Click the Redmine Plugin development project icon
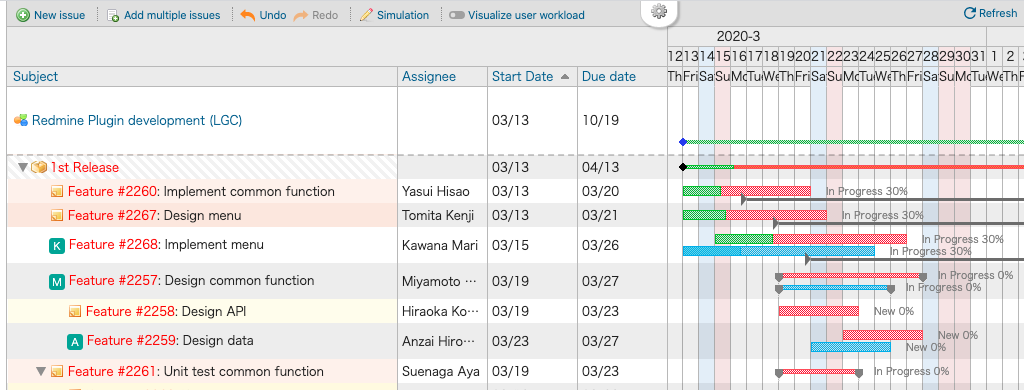This screenshot has height=390, width=1024. tap(21, 120)
